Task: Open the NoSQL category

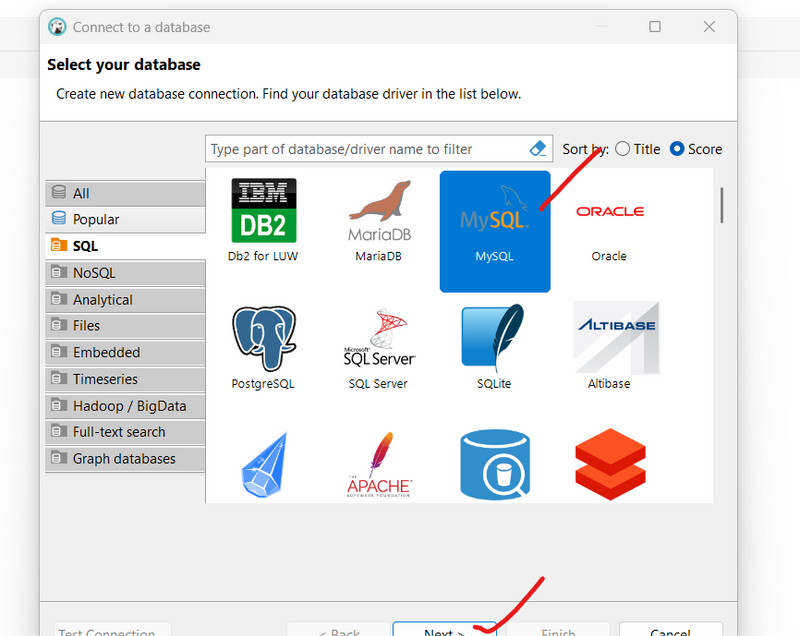Action: (125, 273)
